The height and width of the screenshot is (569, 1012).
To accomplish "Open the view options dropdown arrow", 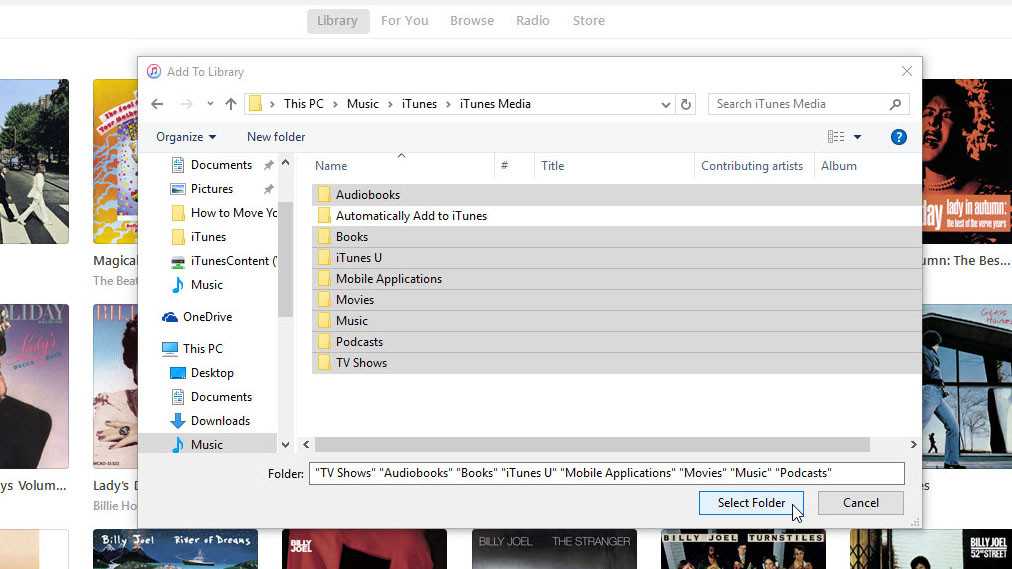I will [x=857, y=137].
